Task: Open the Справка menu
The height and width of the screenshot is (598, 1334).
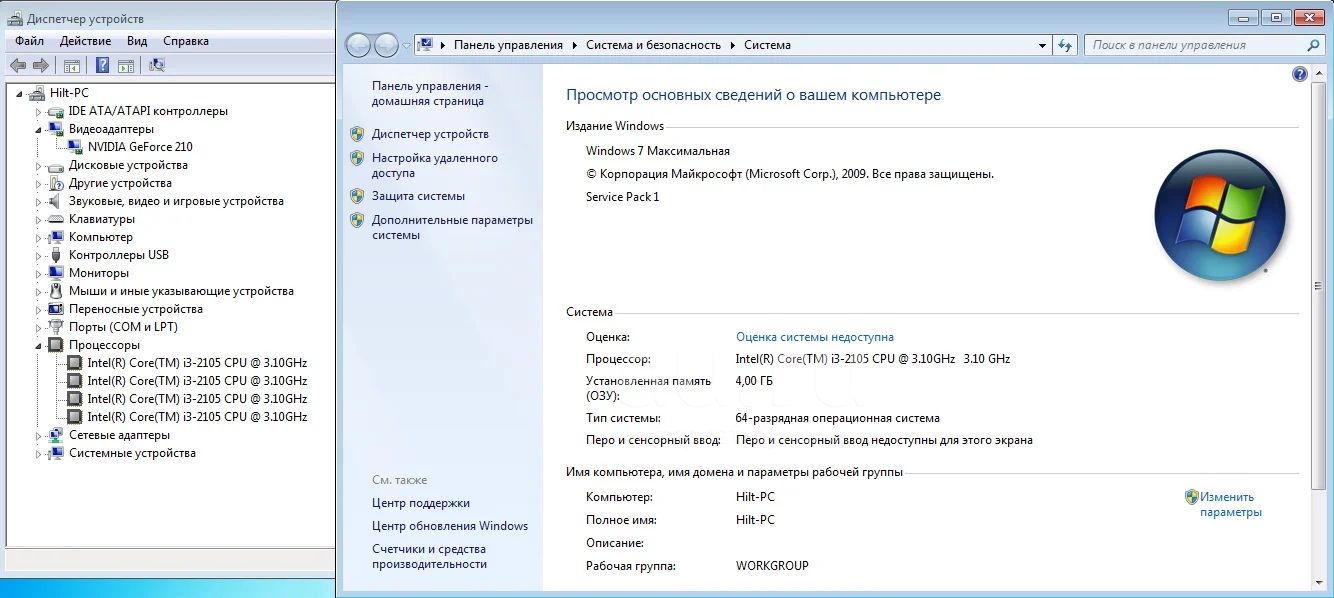Action: pyautogui.click(x=186, y=41)
